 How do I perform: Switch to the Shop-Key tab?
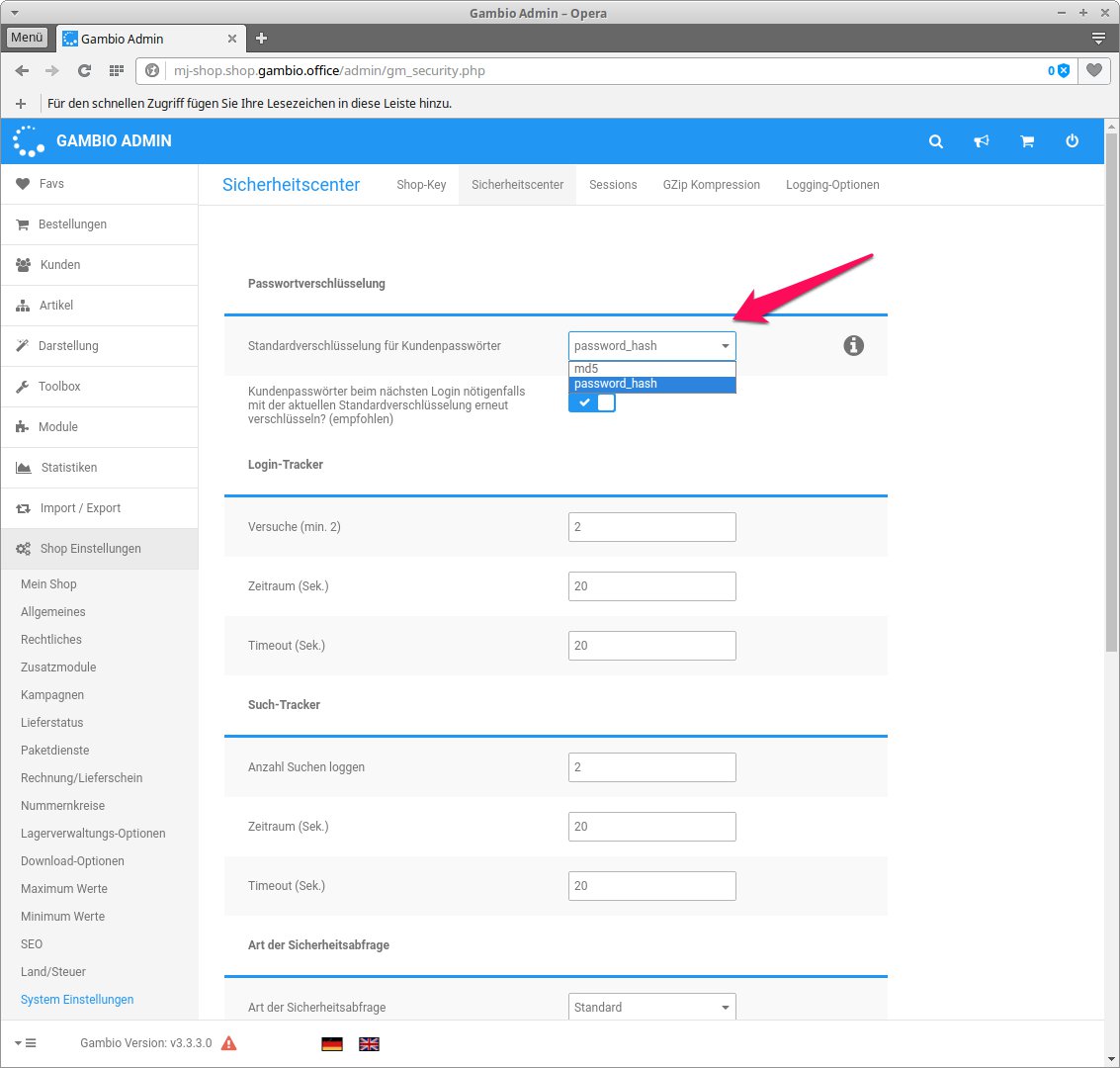421,185
